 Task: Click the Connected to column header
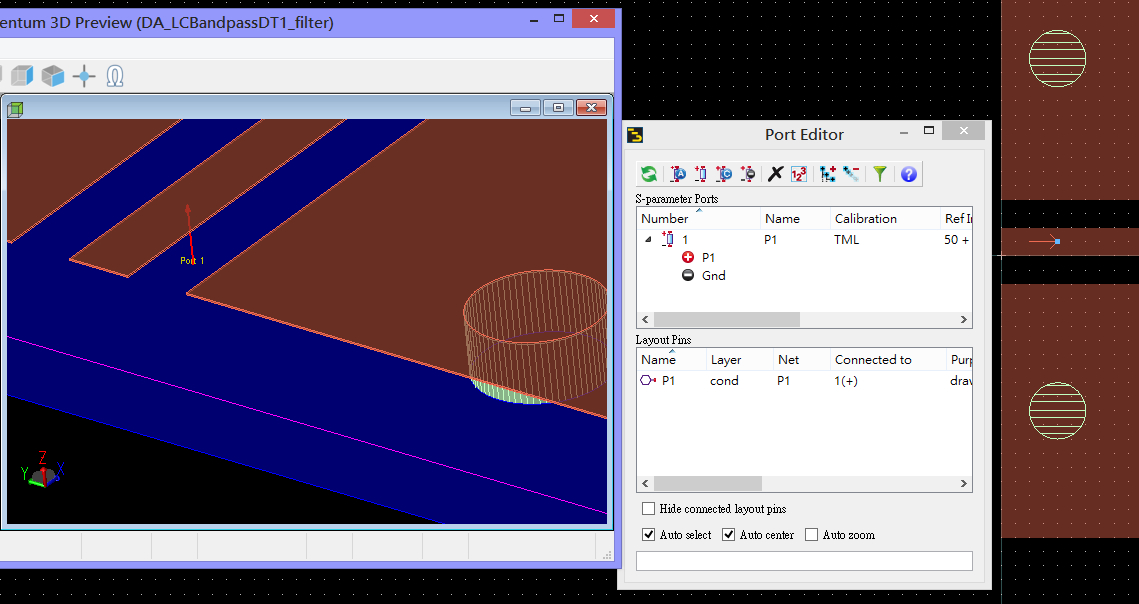(888, 359)
